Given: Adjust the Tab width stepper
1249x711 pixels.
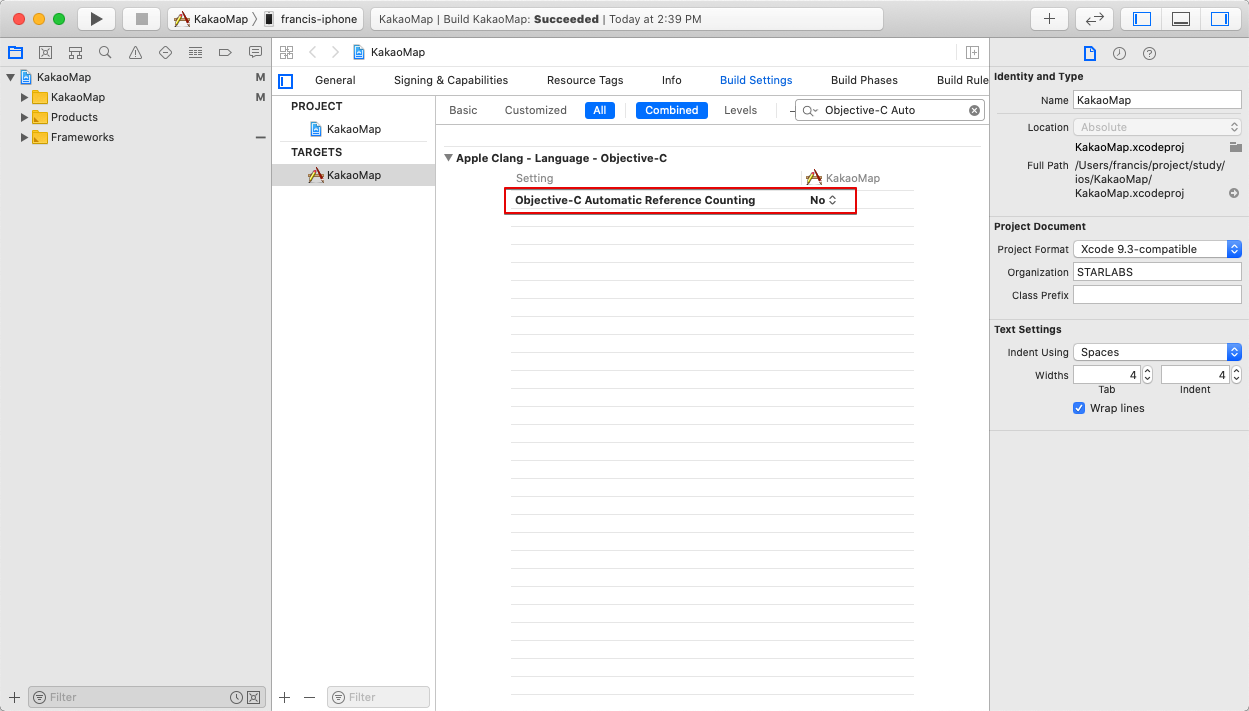Looking at the screenshot, I should tap(1147, 375).
